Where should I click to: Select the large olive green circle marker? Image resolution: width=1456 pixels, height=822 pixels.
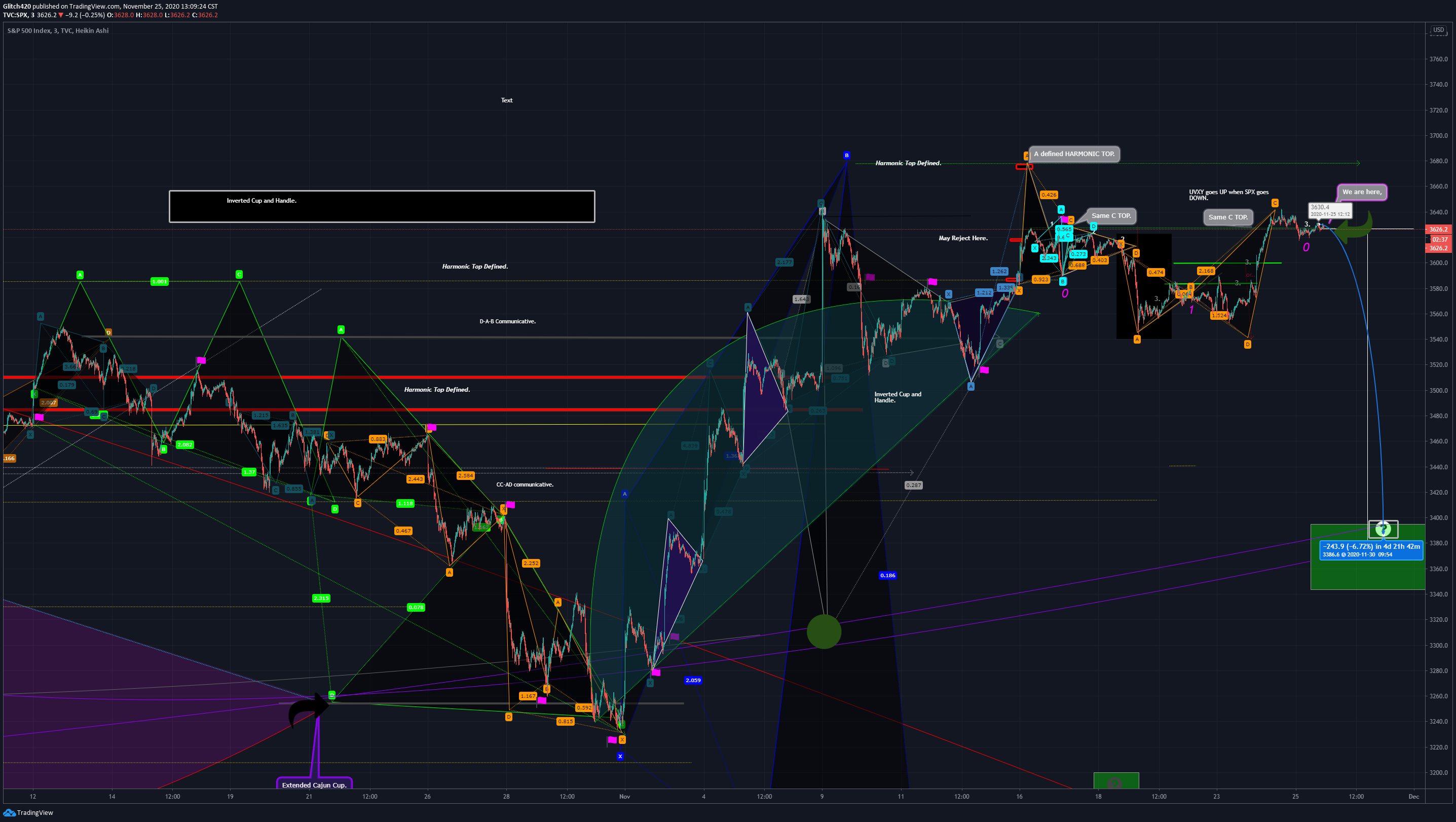tap(824, 631)
